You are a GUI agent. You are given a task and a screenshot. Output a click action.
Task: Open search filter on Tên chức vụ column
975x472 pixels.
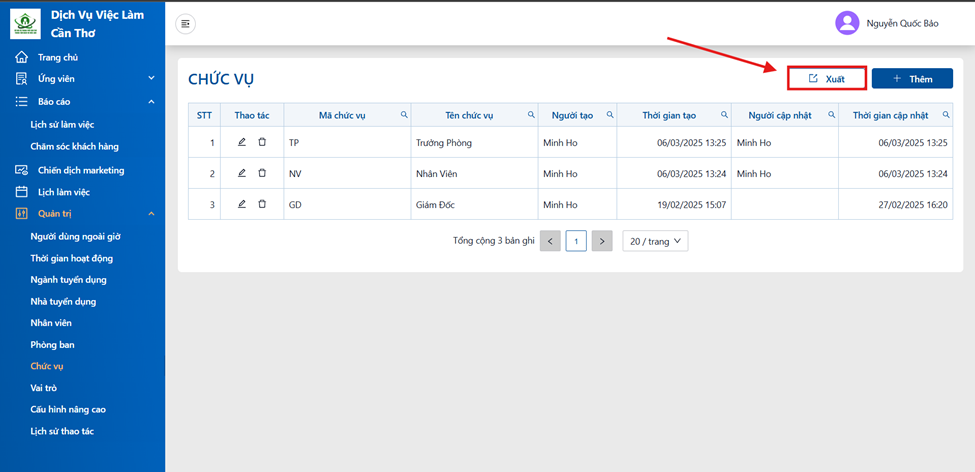pos(531,115)
